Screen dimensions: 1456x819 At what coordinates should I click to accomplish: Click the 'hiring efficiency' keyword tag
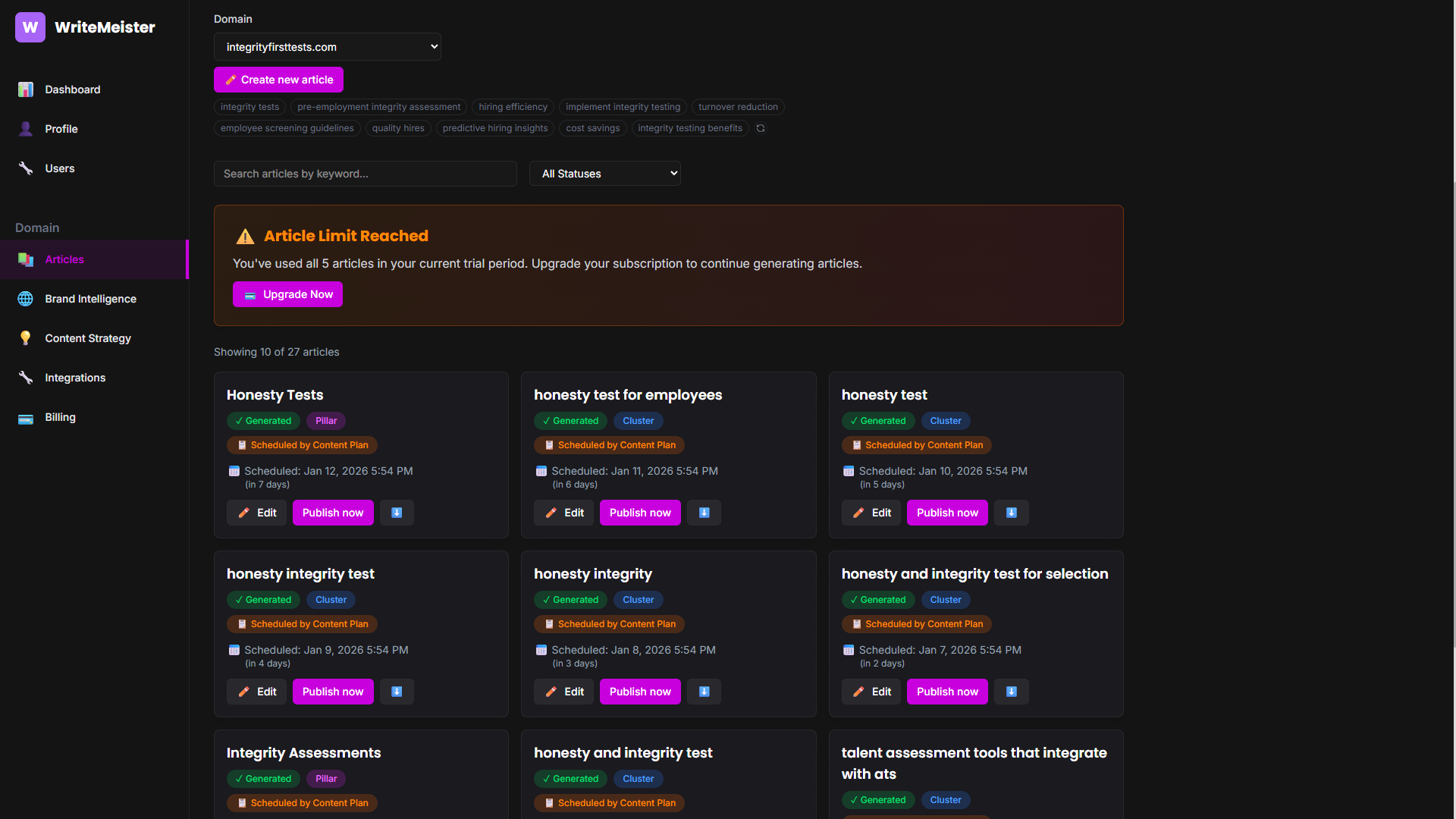click(513, 107)
